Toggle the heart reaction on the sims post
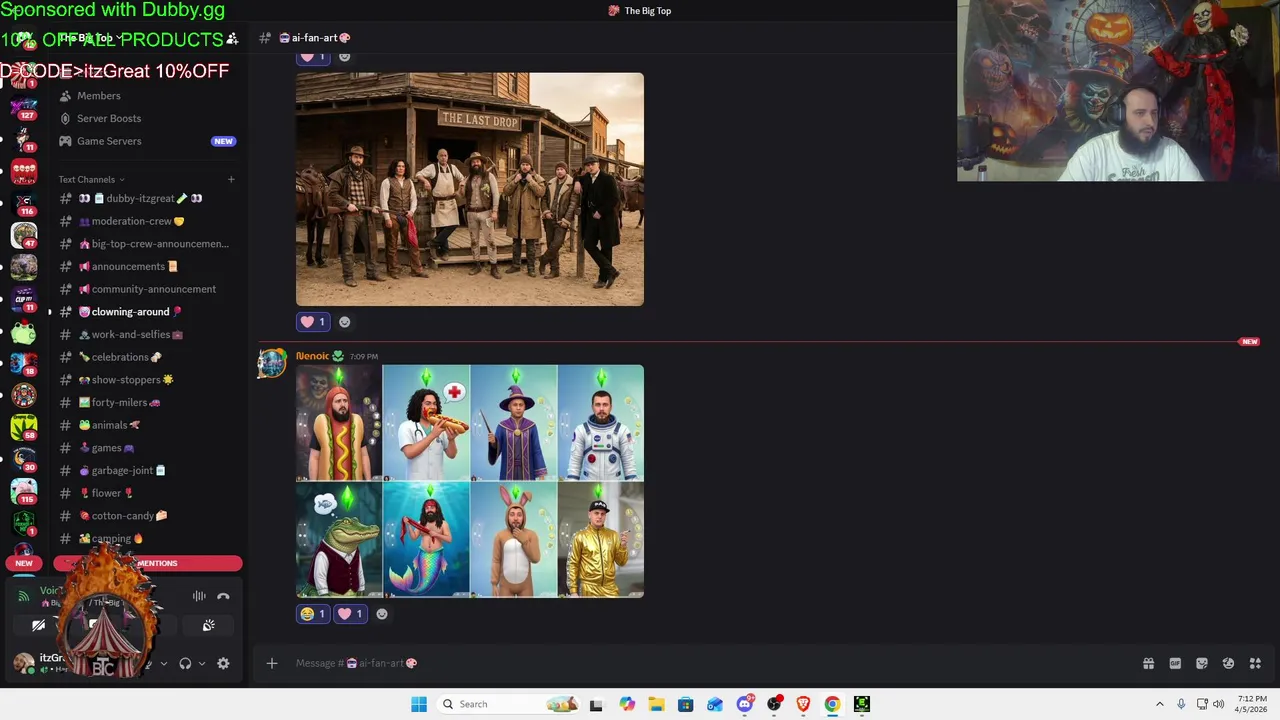This screenshot has height=720, width=1280. pyautogui.click(x=350, y=614)
